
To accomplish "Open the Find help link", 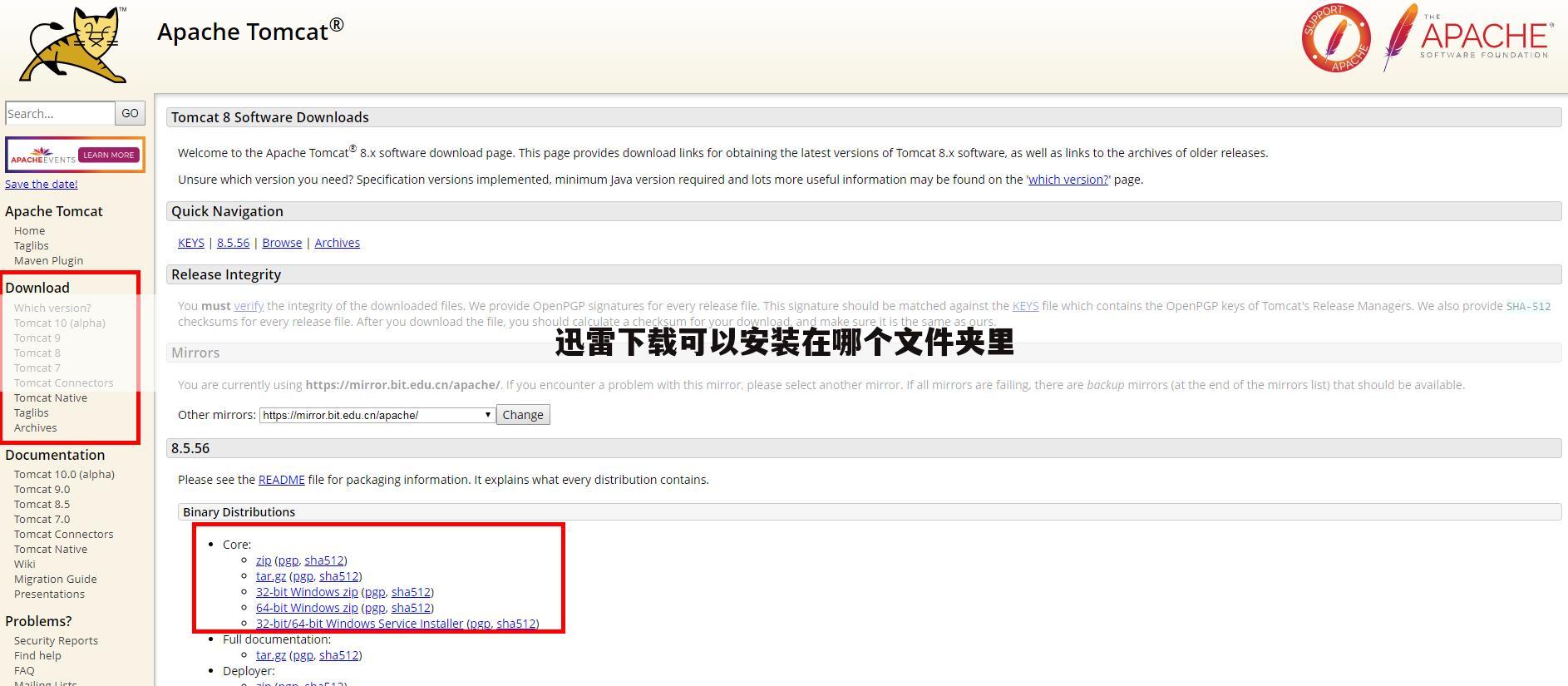I will click(37, 655).
